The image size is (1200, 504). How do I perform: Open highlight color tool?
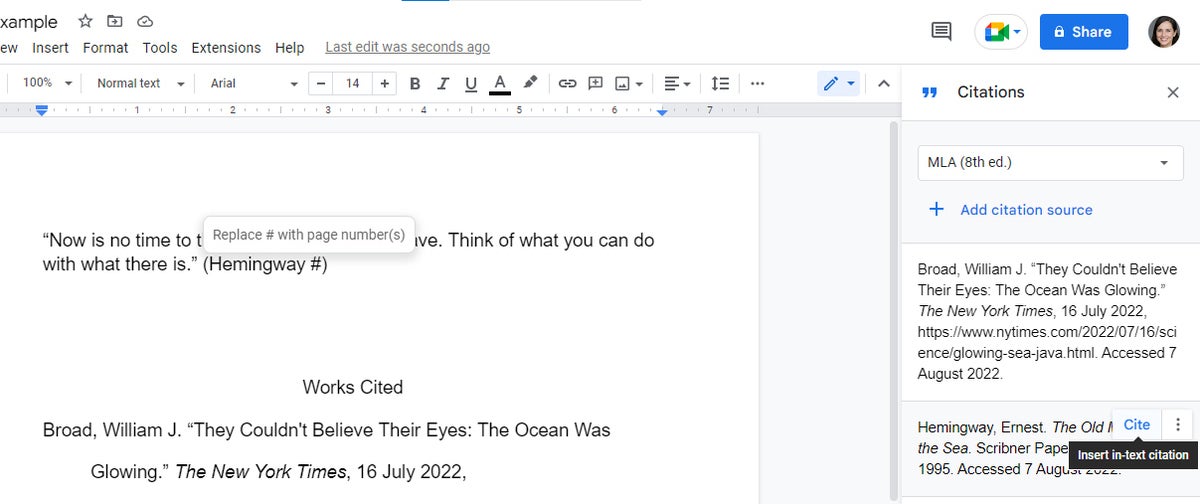(x=530, y=84)
